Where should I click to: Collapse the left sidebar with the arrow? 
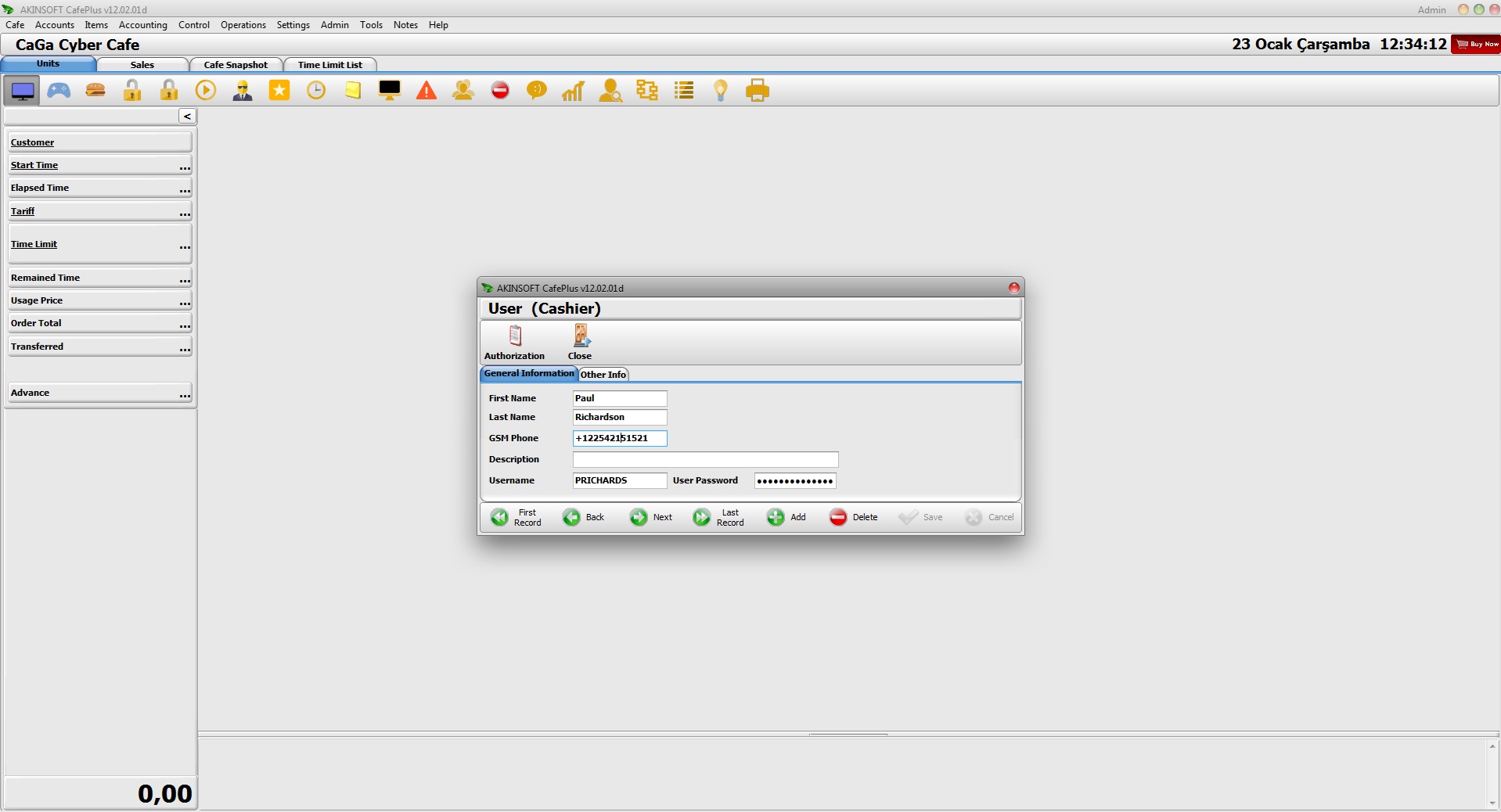click(187, 115)
